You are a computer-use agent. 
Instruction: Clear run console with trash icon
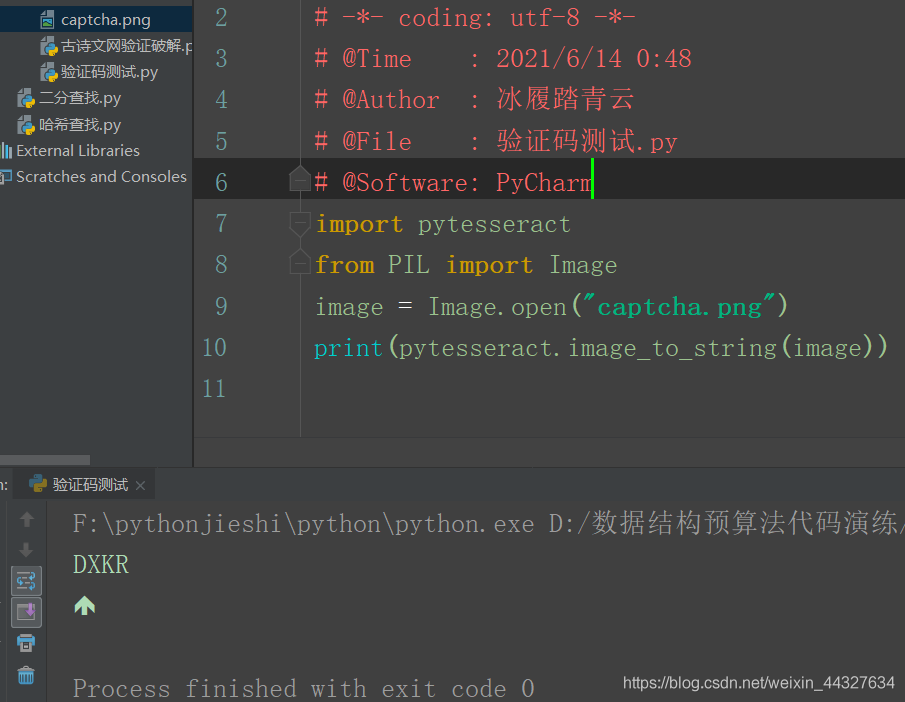pyautogui.click(x=27, y=675)
